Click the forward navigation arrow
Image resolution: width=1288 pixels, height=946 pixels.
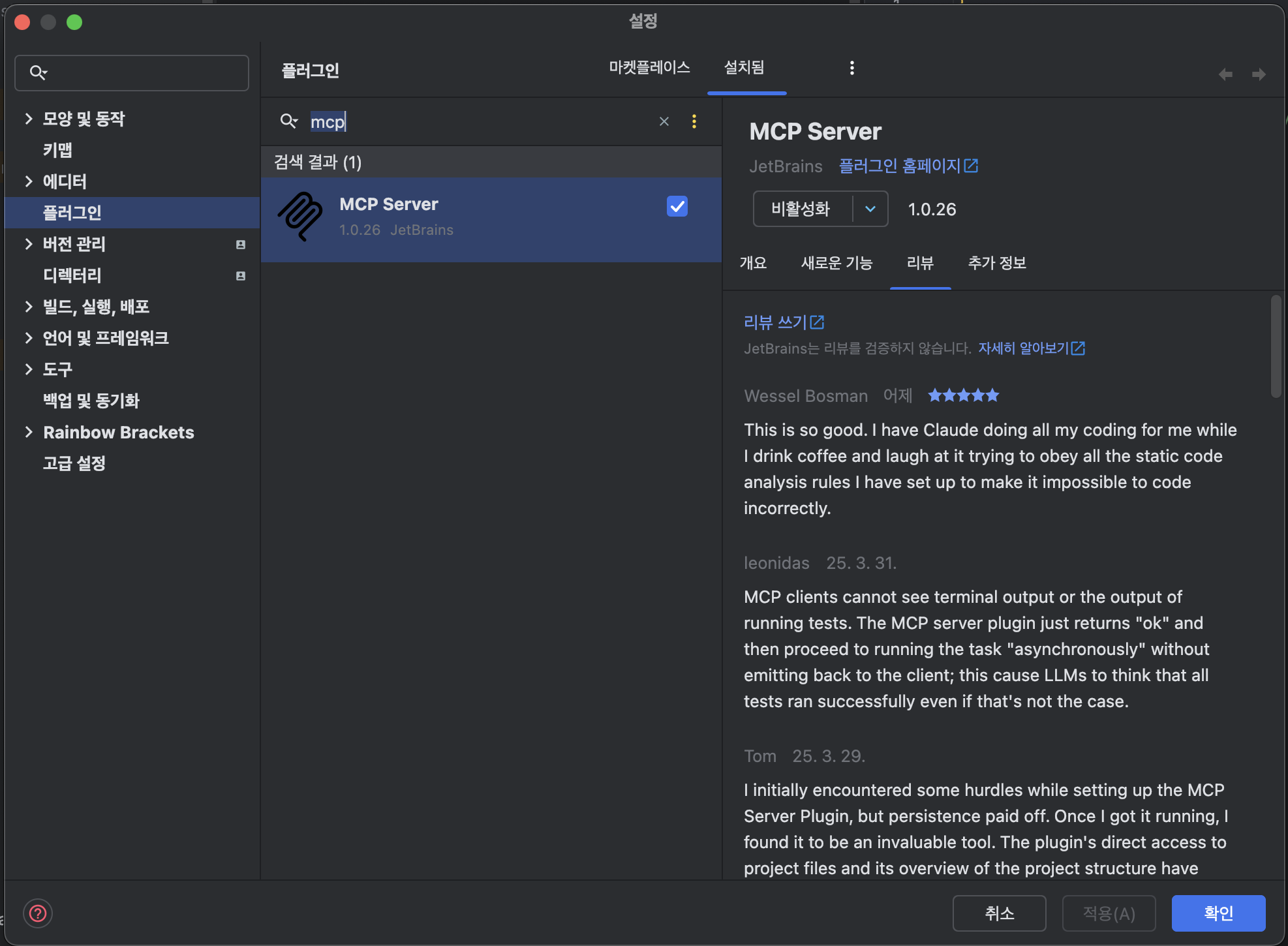coord(1259,74)
